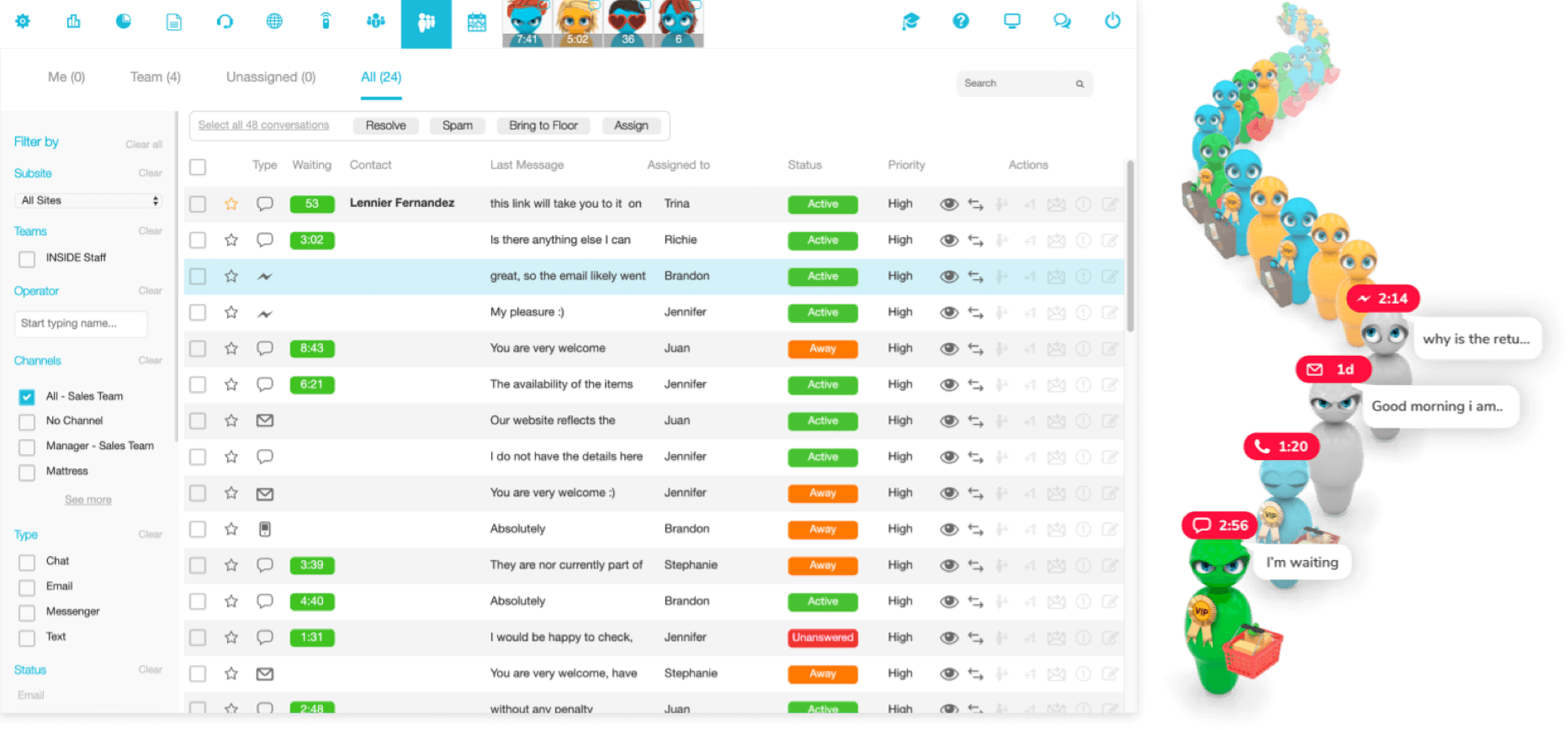This screenshot has height=730, width=1568.
Task: Check the Mattress channel filter
Action: [x=27, y=473]
